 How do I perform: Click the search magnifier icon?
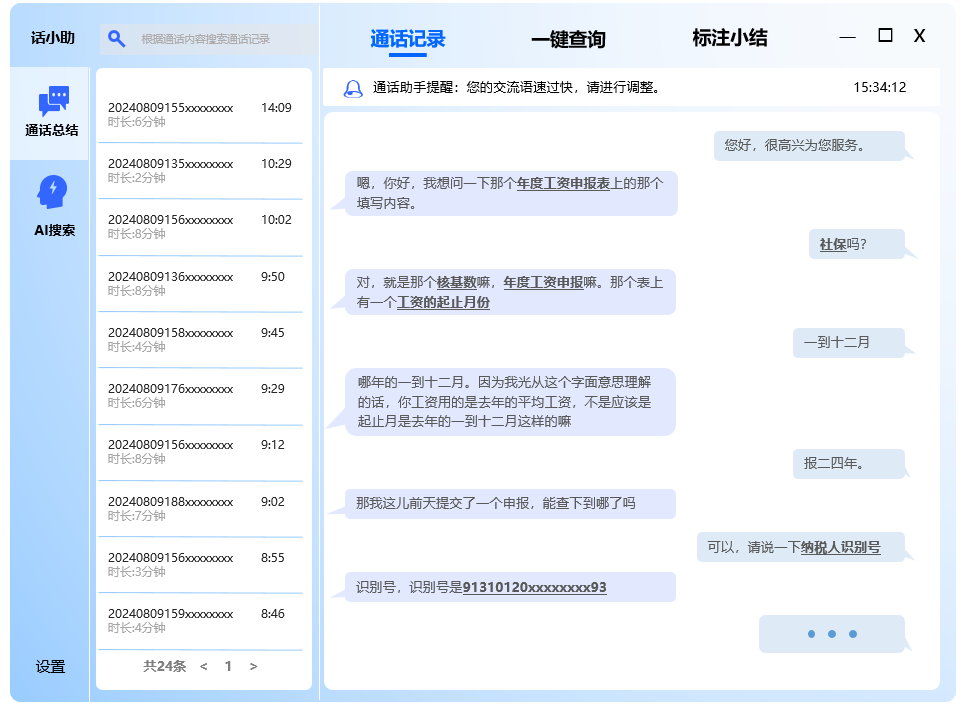[117, 39]
